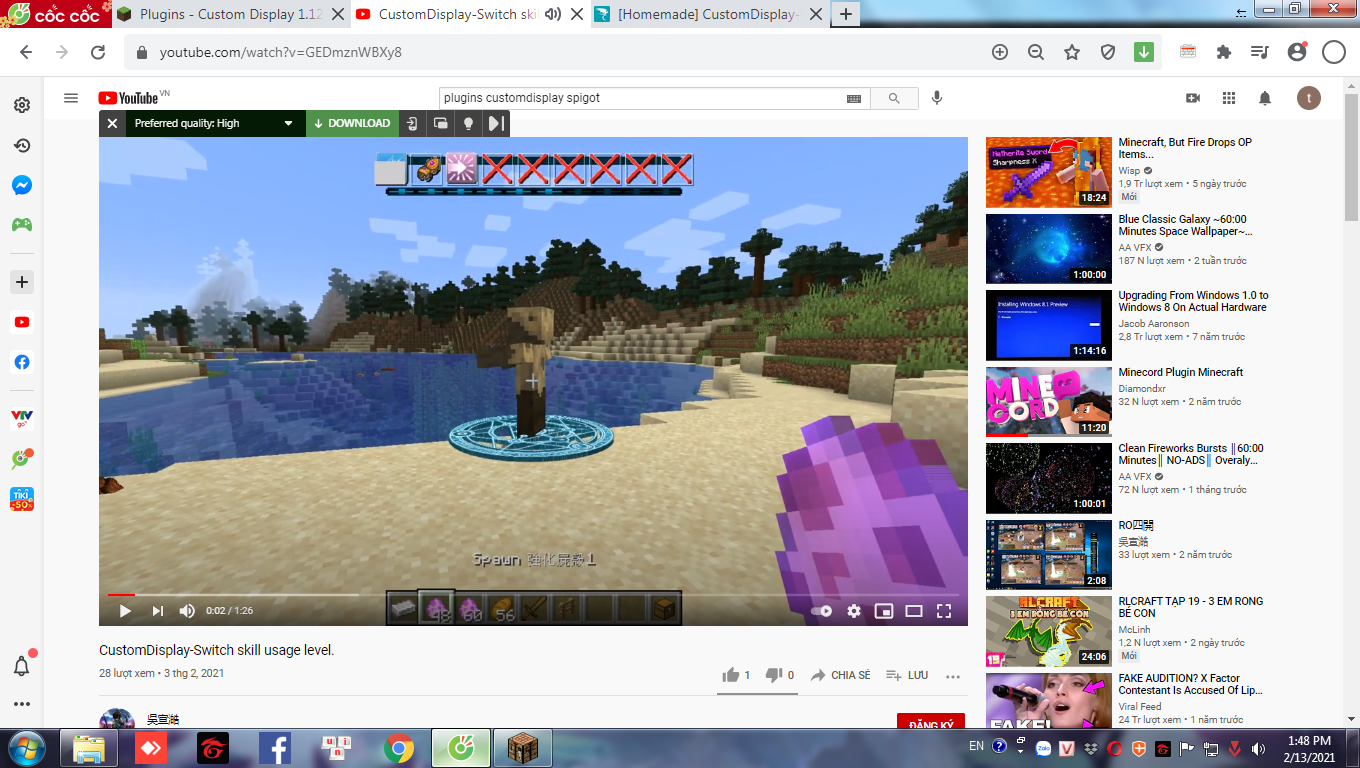Open the Windows Start button
Image resolution: width=1360 pixels, height=768 pixels.
pos(26,747)
